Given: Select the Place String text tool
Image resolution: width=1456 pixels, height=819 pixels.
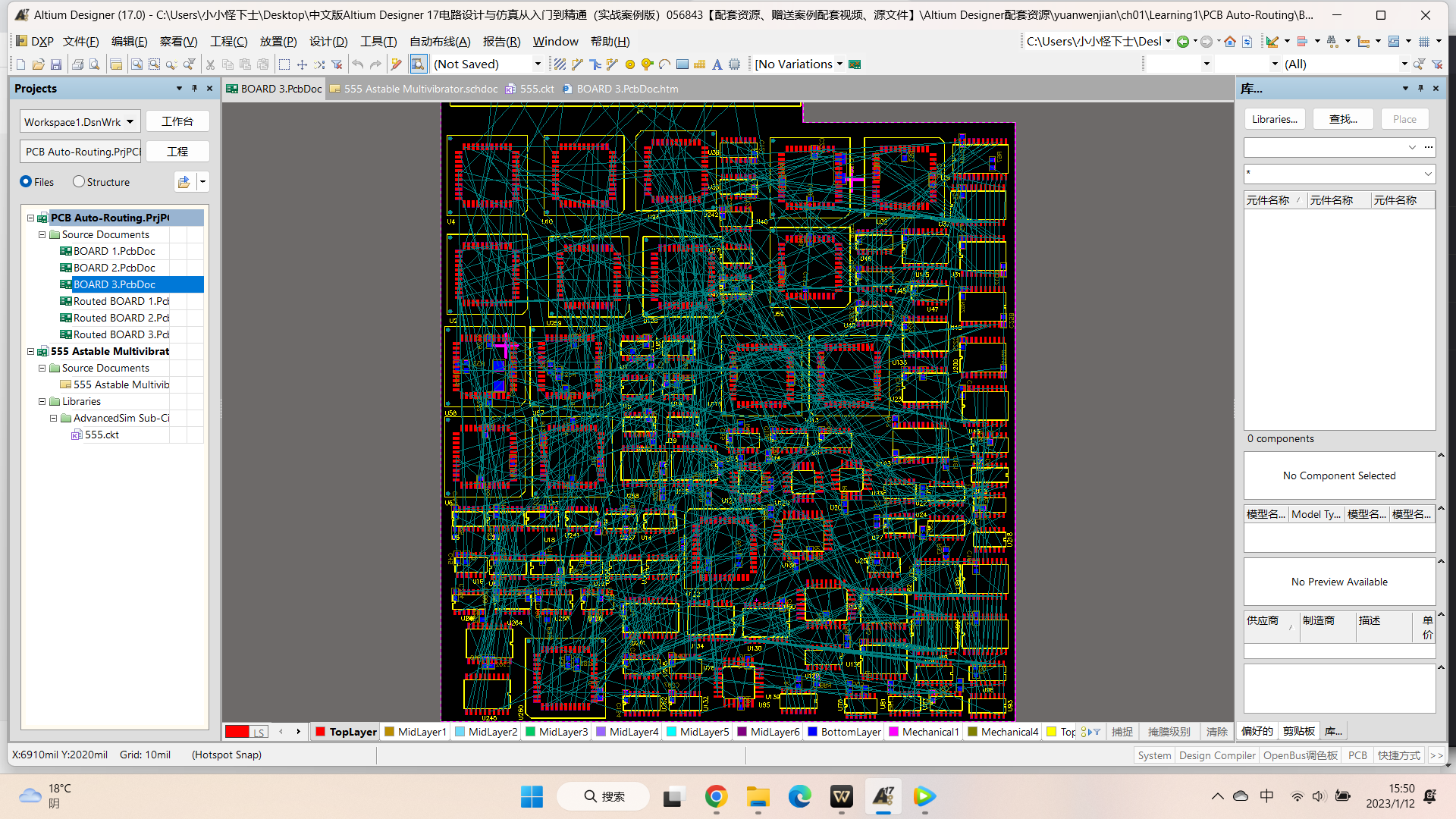Looking at the screenshot, I should 717,64.
